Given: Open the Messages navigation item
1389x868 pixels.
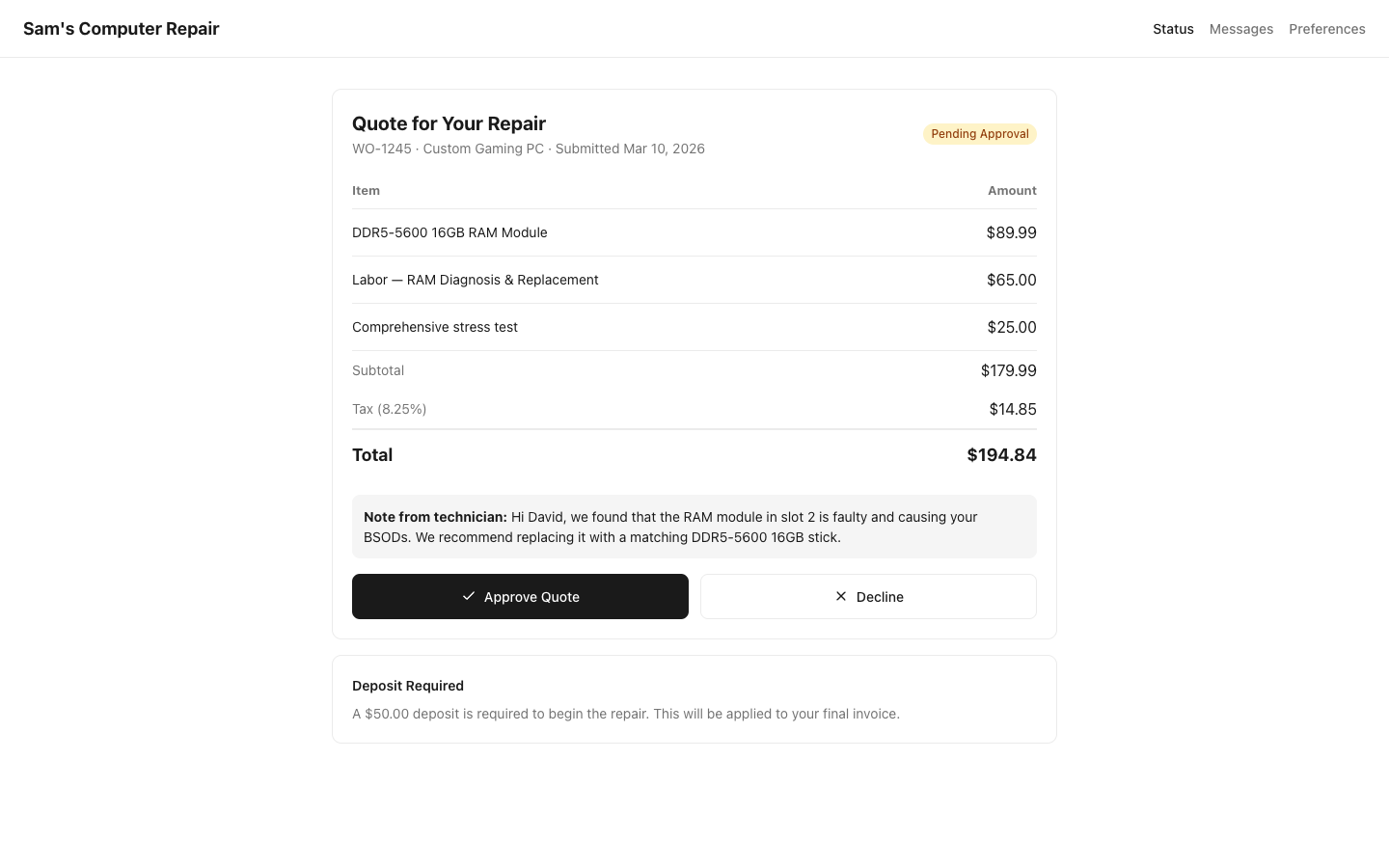Looking at the screenshot, I should coord(1241,29).
